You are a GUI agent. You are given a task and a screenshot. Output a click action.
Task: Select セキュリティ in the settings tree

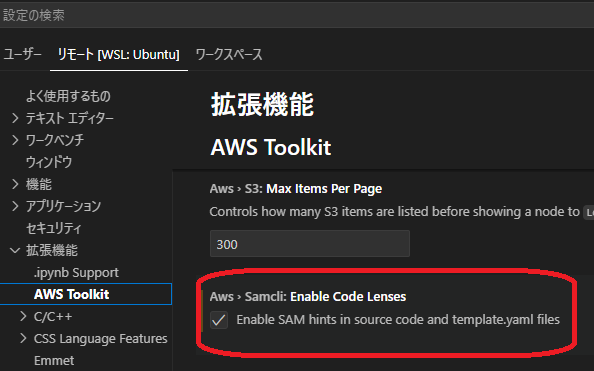point(54,228)
